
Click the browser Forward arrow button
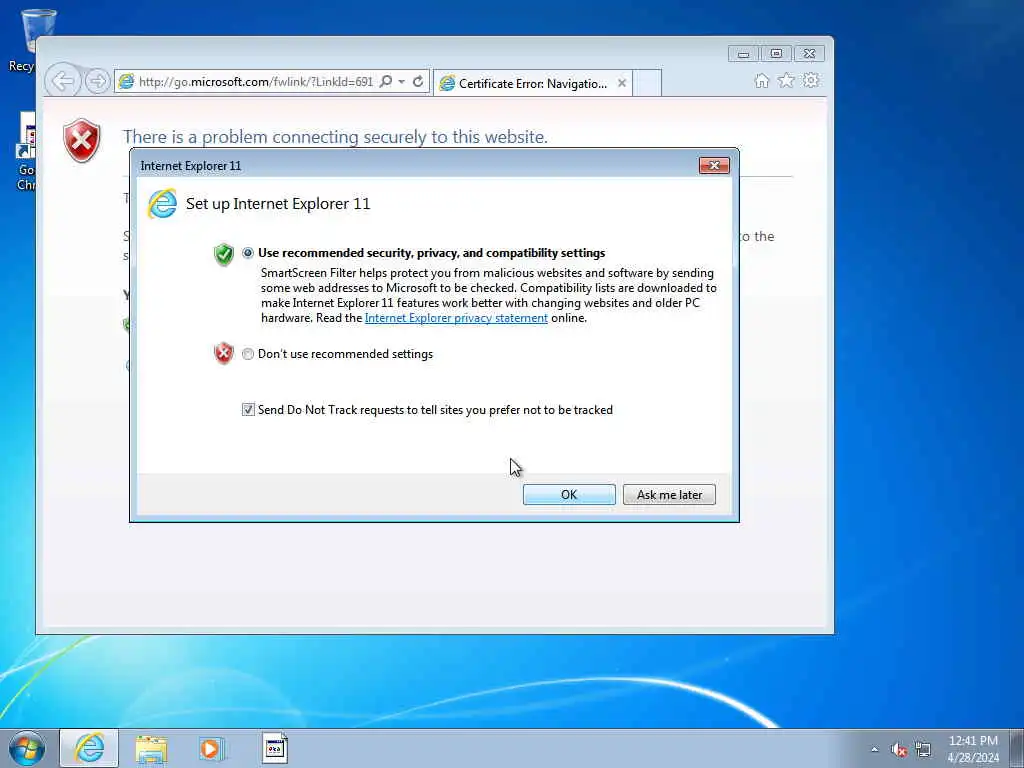tap(97, 82)
